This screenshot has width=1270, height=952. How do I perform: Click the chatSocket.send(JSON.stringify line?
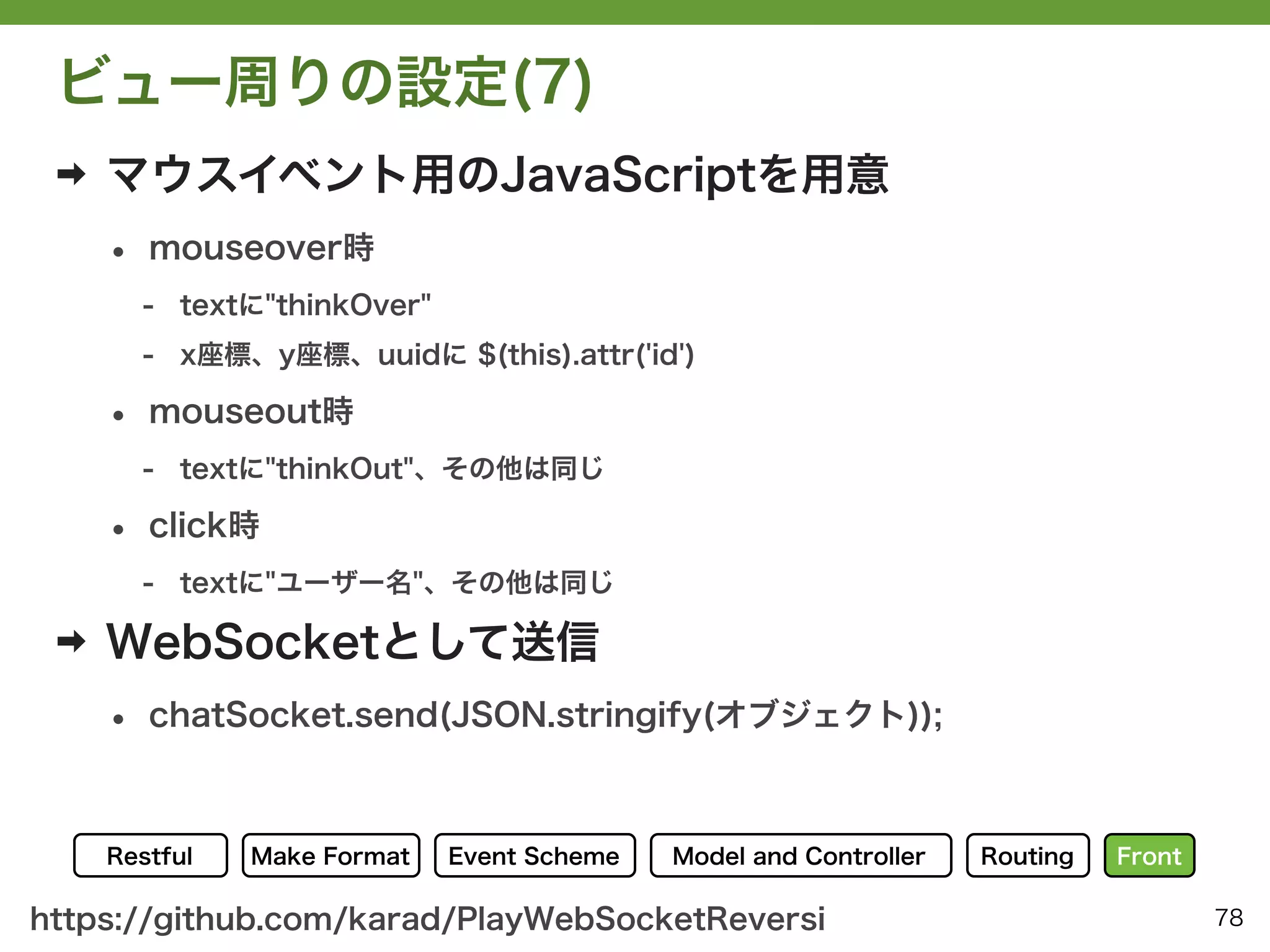point(546,715)
